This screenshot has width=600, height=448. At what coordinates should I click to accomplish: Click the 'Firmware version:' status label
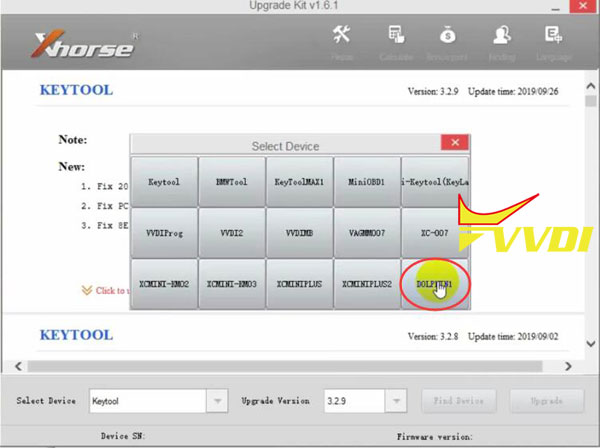point(435,437)
